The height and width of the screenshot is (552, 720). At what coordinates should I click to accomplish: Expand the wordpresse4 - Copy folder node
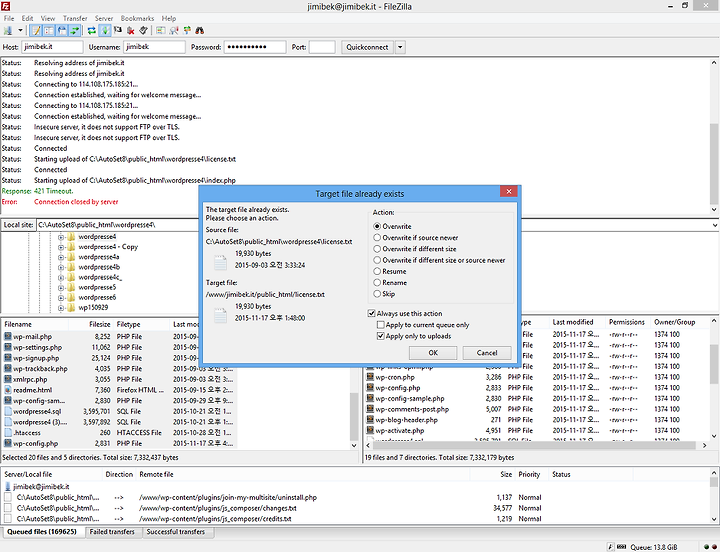[61, 247]
